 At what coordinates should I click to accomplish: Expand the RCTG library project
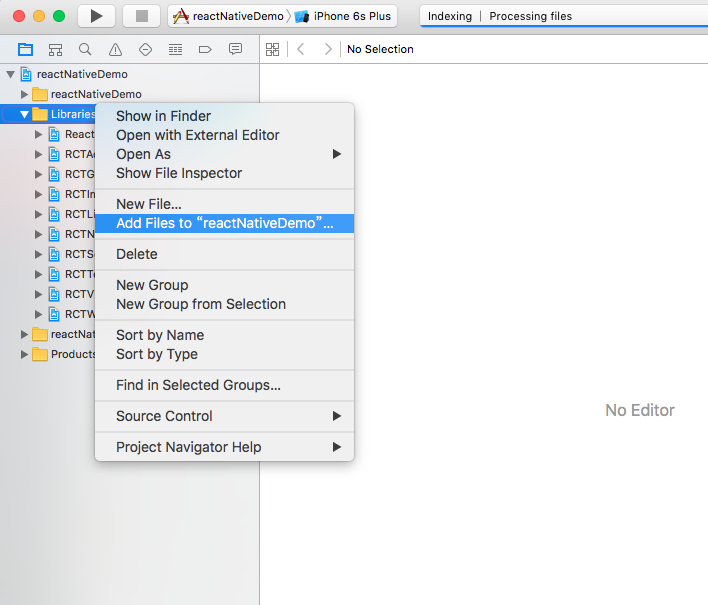tap(38, 174)
